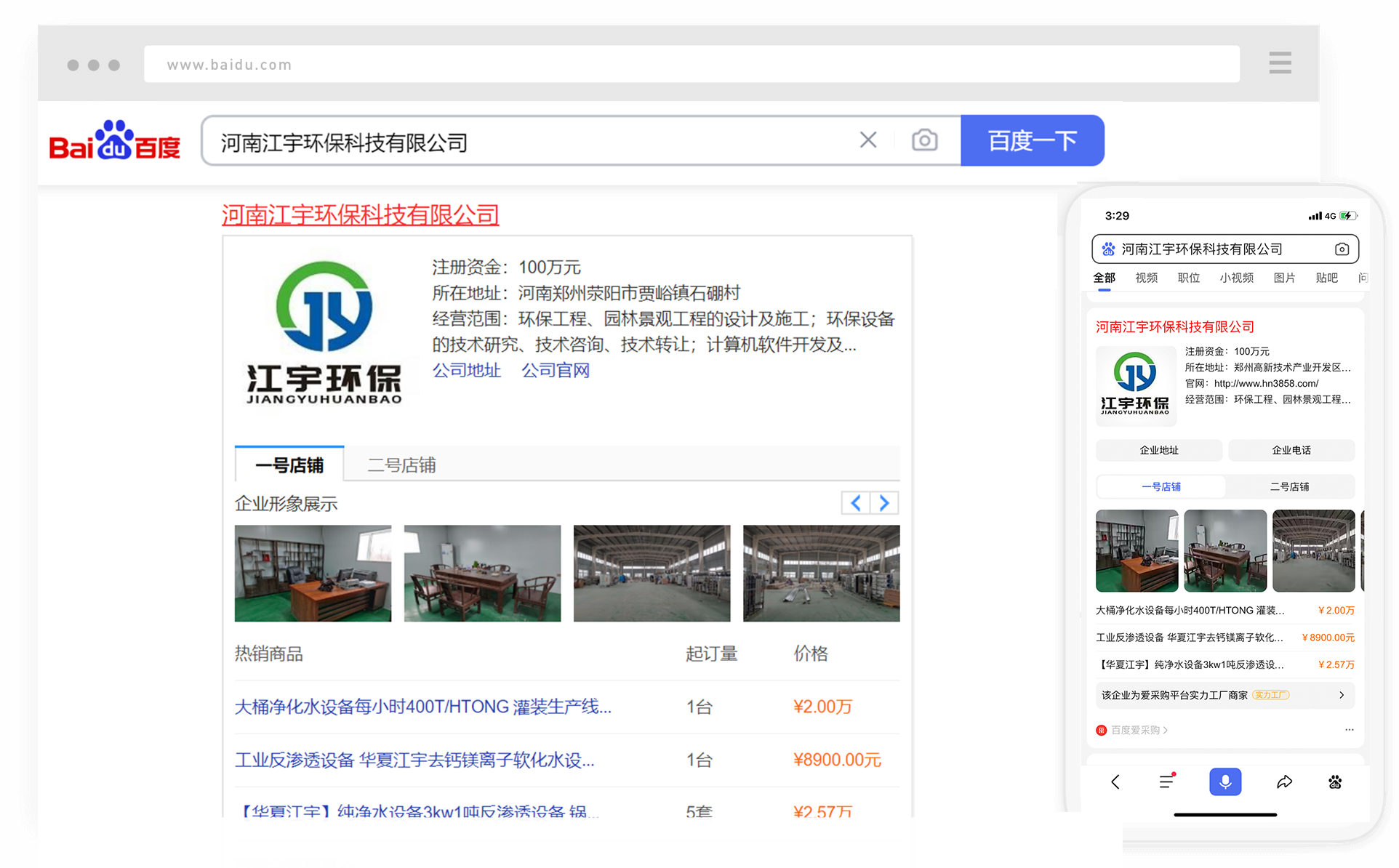
Task: Open product 大桶净化水设备每小时400T/HTONG link
Action: (x=422, y=707)
